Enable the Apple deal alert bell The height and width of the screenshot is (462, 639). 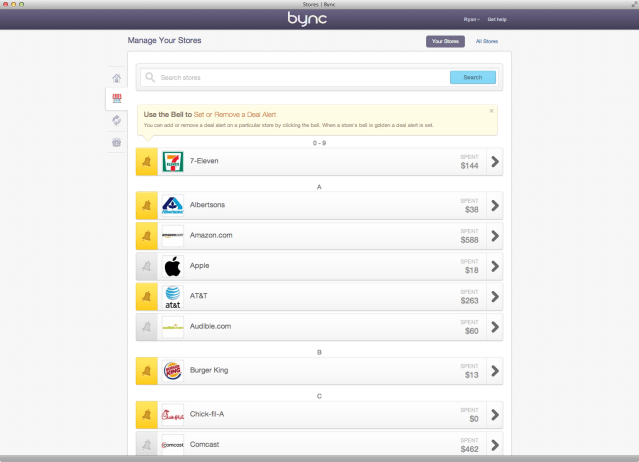[147, 266]
